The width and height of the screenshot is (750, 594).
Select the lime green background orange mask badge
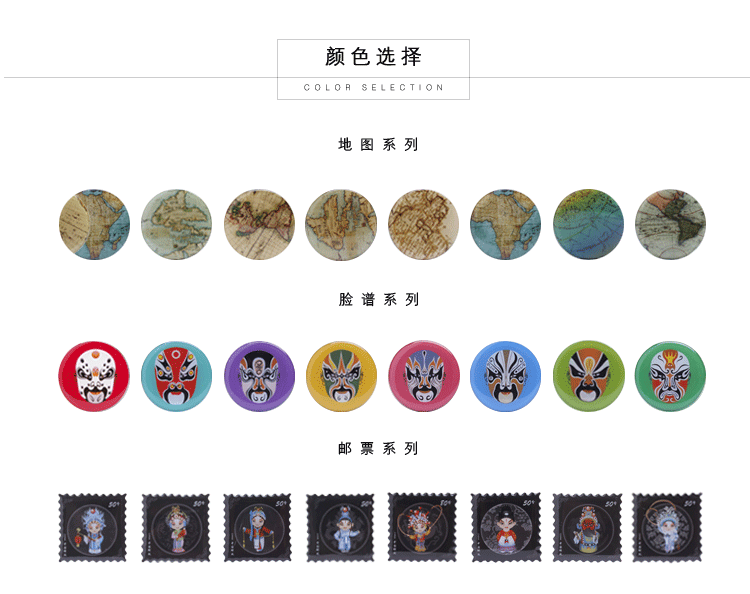click(x=588, y=376)
